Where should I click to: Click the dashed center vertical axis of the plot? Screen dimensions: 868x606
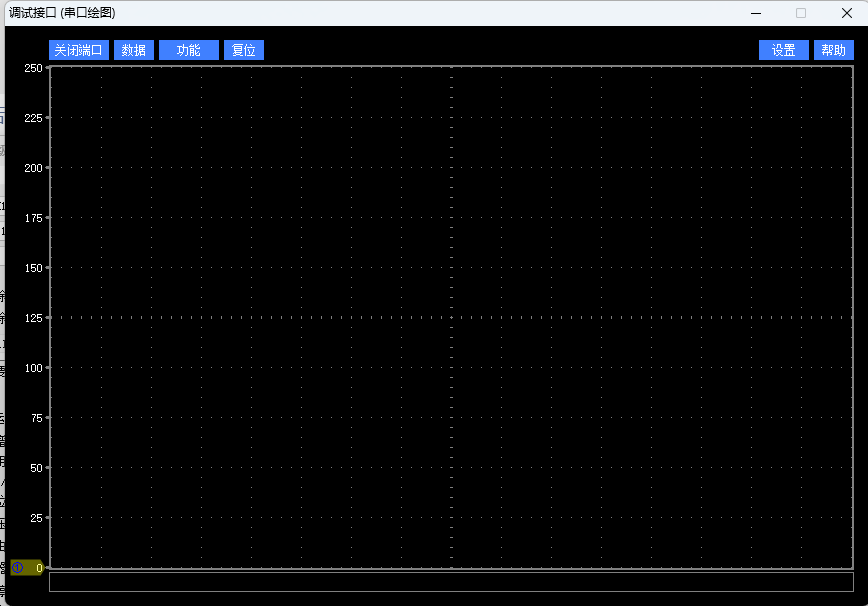click(x=452, y=300)
